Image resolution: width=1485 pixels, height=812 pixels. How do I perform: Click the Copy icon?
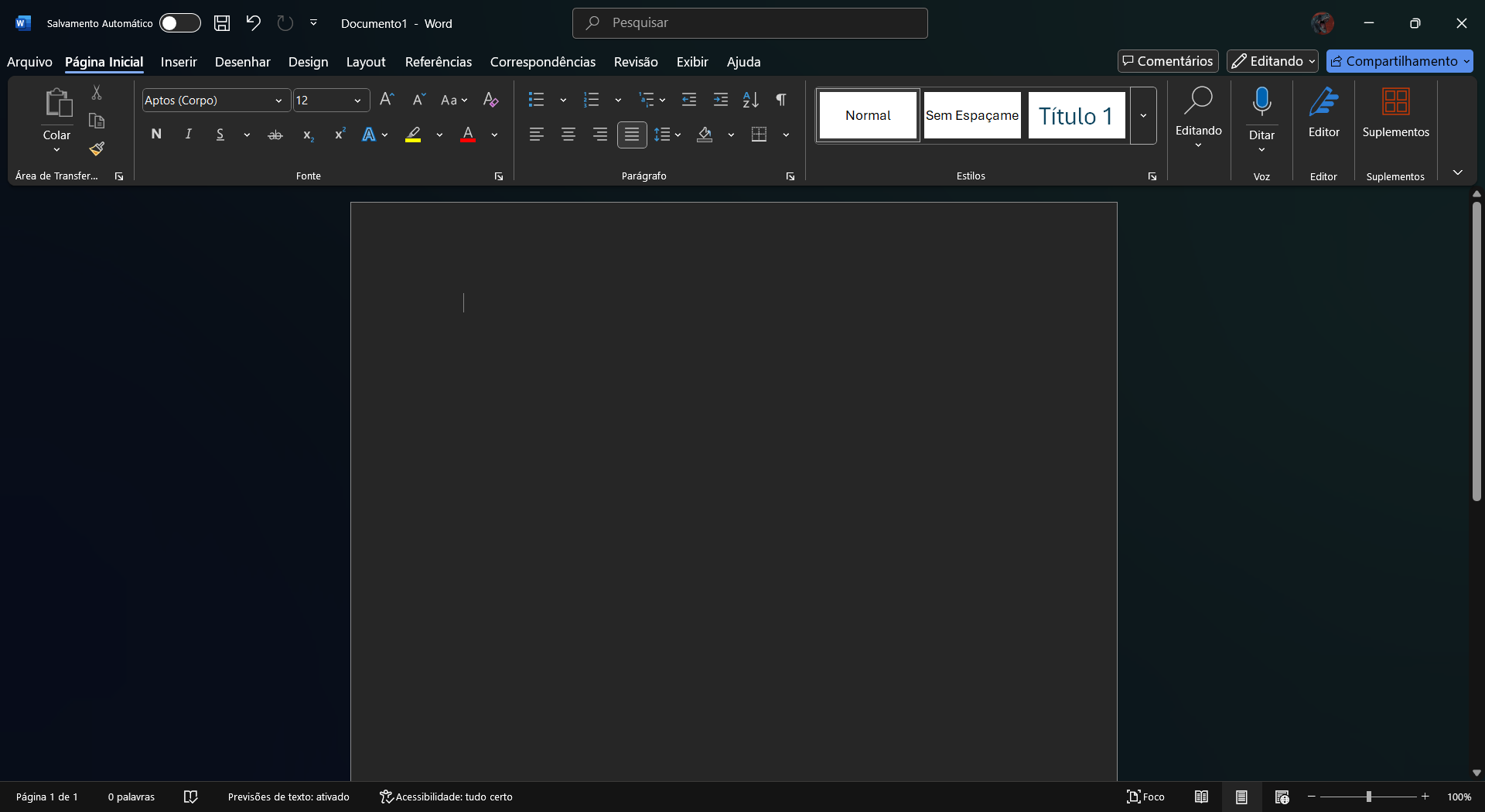point(97,121)
